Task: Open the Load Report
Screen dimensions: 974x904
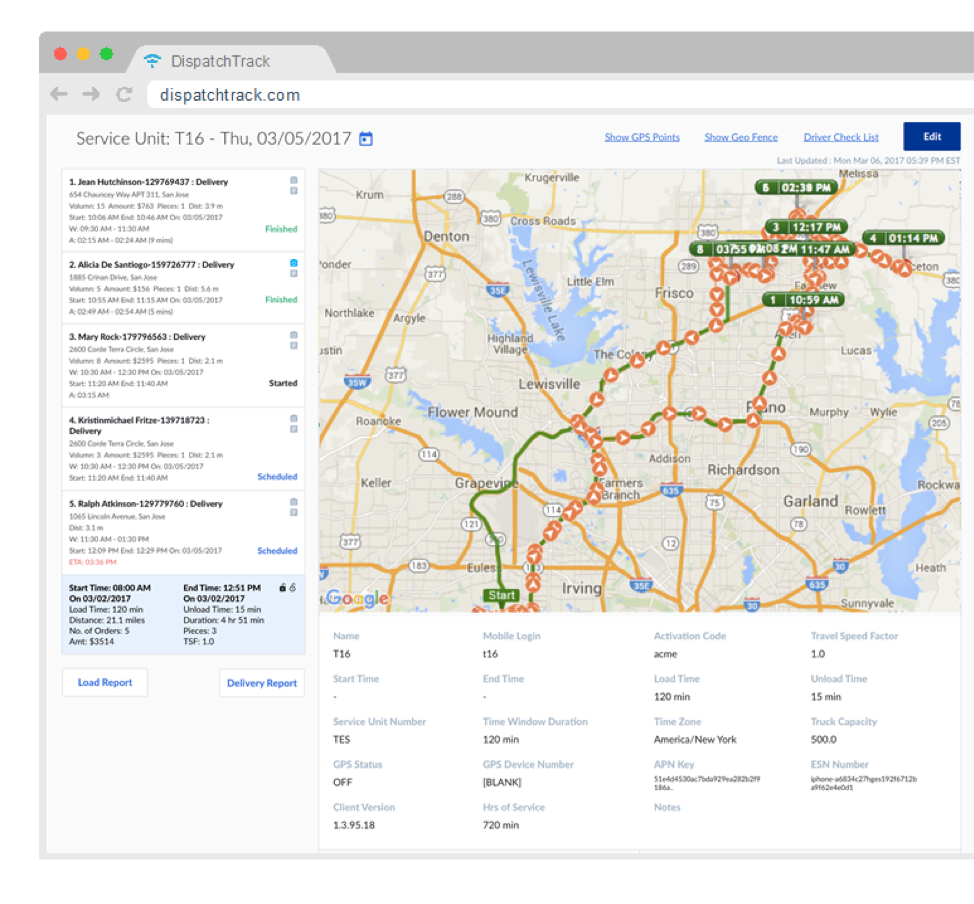Action: click(105, 682)
